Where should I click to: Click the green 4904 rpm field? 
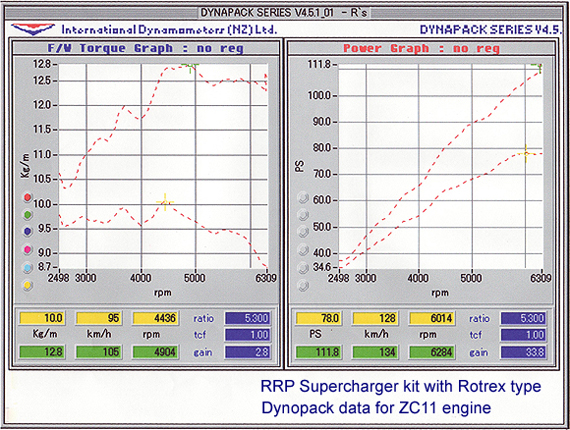[x=155, y=352]
